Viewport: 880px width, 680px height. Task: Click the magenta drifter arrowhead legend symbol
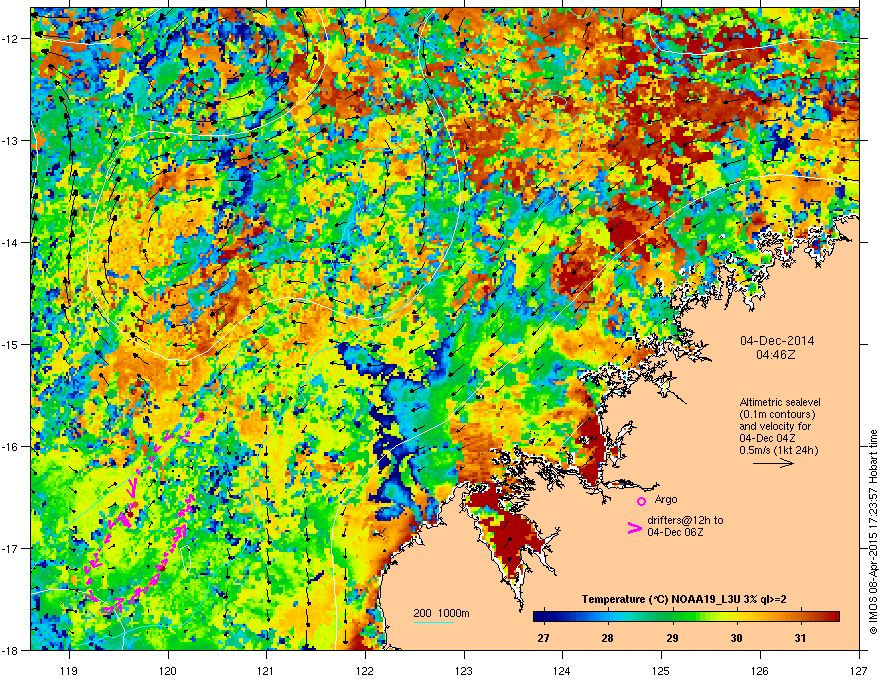tap(634, 528)
